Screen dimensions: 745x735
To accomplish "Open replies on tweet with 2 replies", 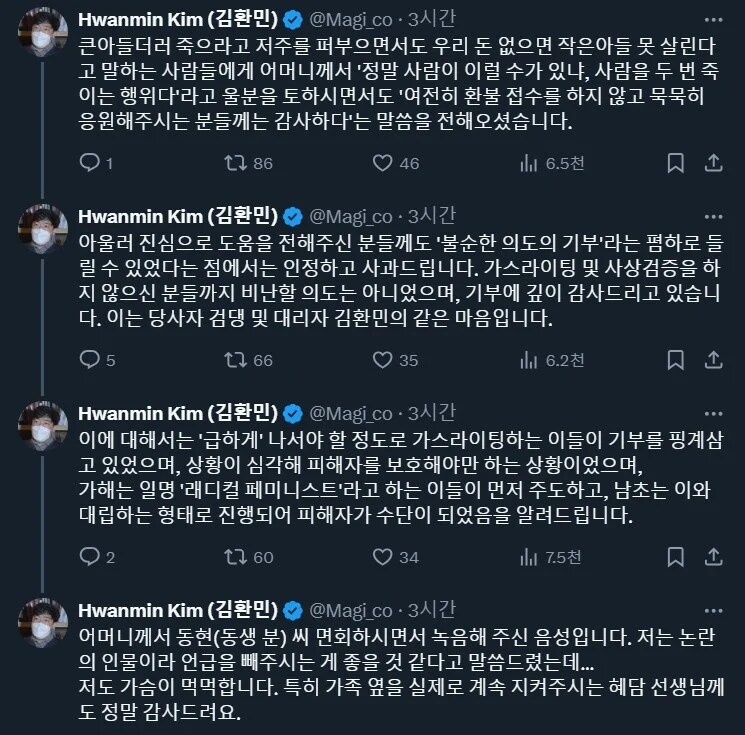I will point(88,557).
